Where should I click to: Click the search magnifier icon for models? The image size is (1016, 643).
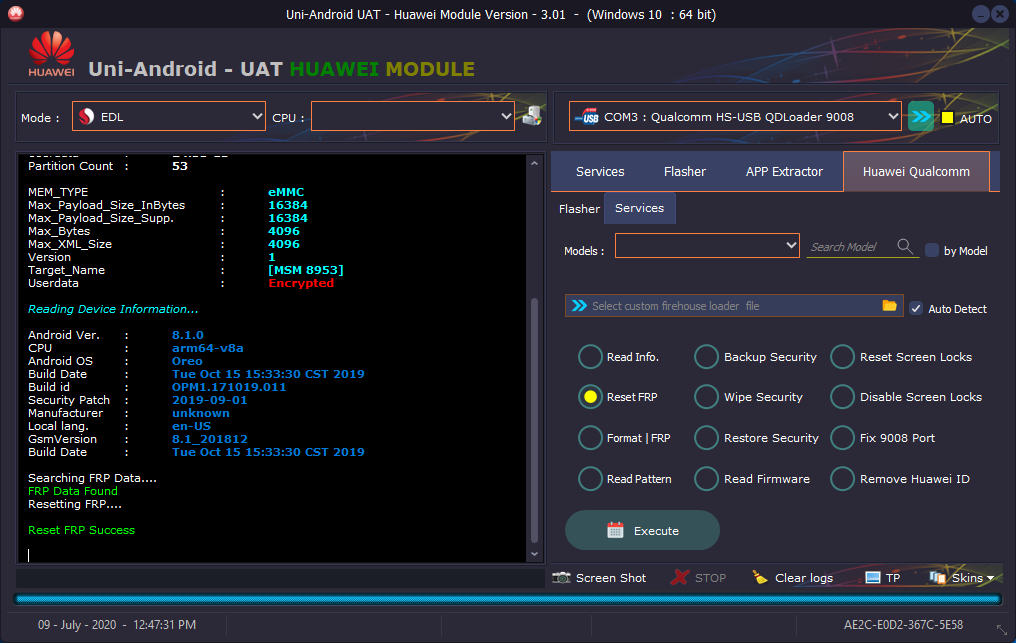(905, 246)
